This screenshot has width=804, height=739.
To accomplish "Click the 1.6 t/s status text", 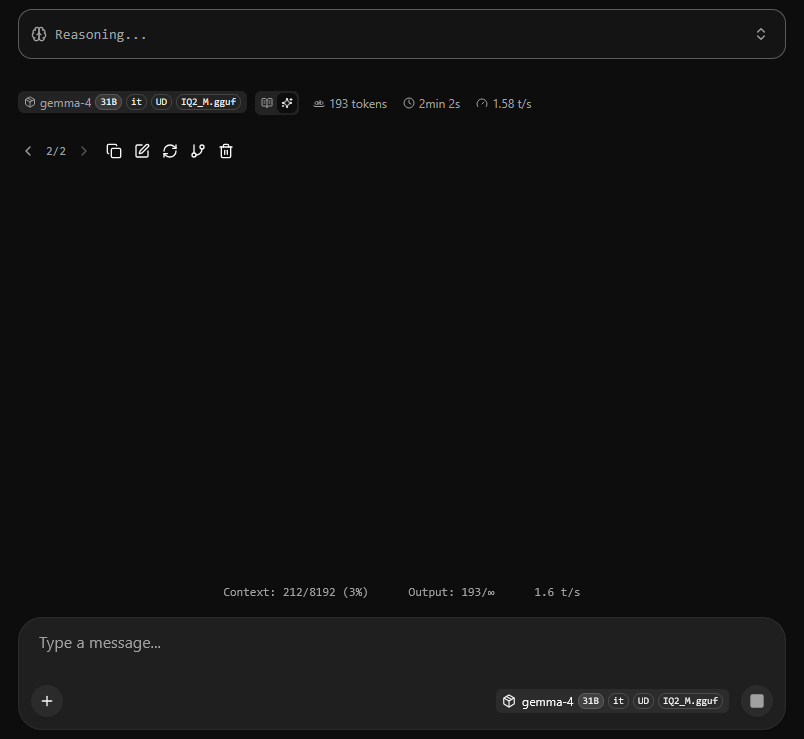I will pos(557,592).
